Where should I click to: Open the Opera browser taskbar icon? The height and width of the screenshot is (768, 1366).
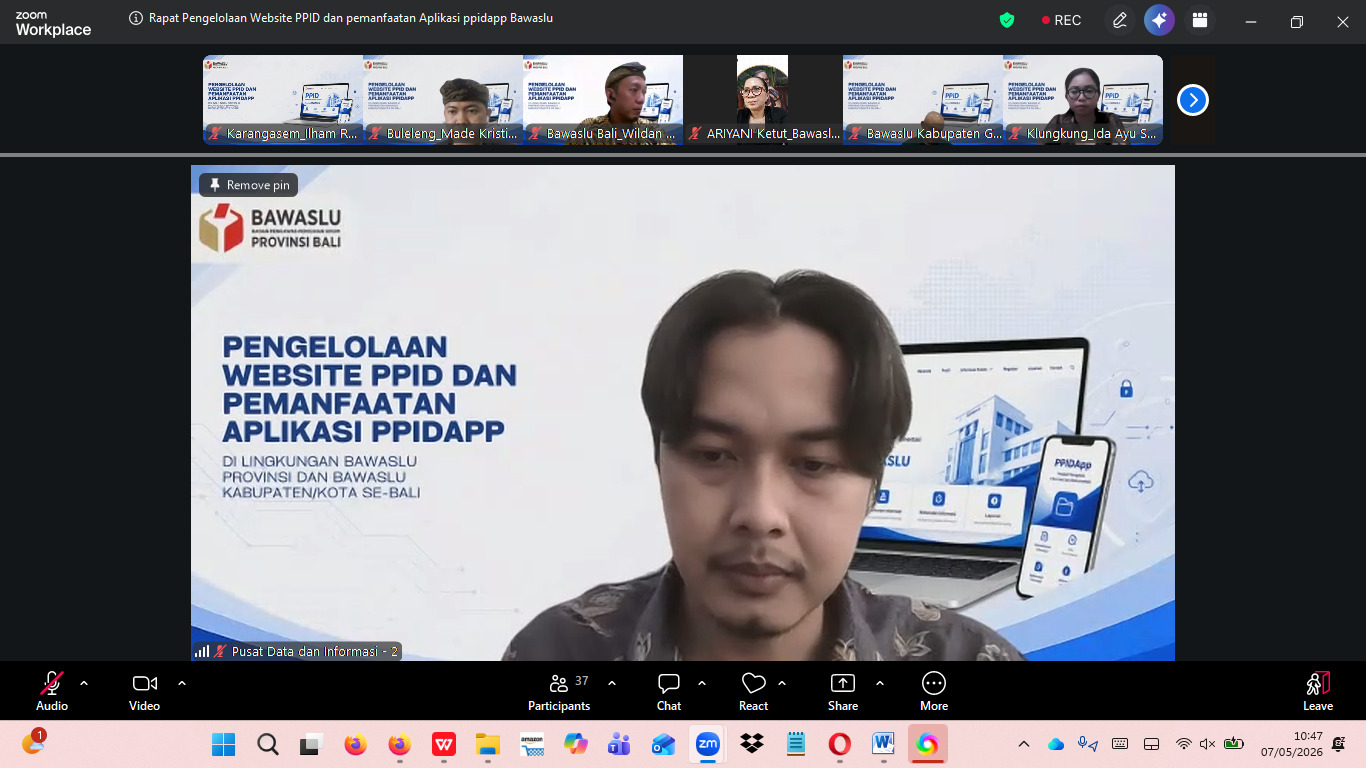click(x=839, y=744)
